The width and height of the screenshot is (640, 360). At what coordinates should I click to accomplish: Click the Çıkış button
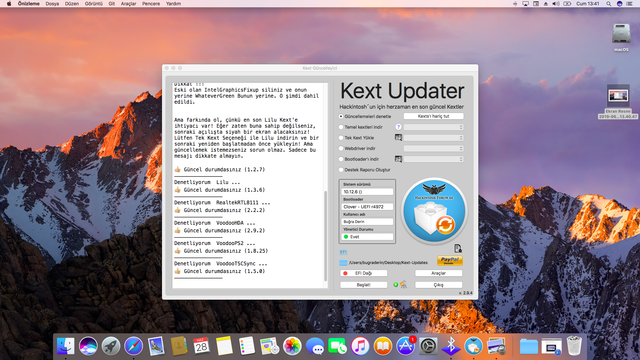point(438,284)
